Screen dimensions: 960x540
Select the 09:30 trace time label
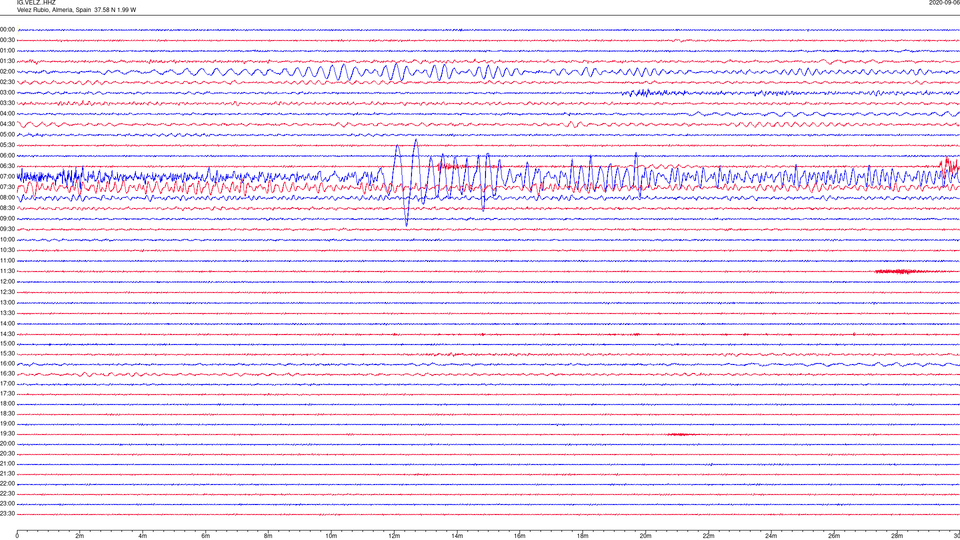coord(8,229)
